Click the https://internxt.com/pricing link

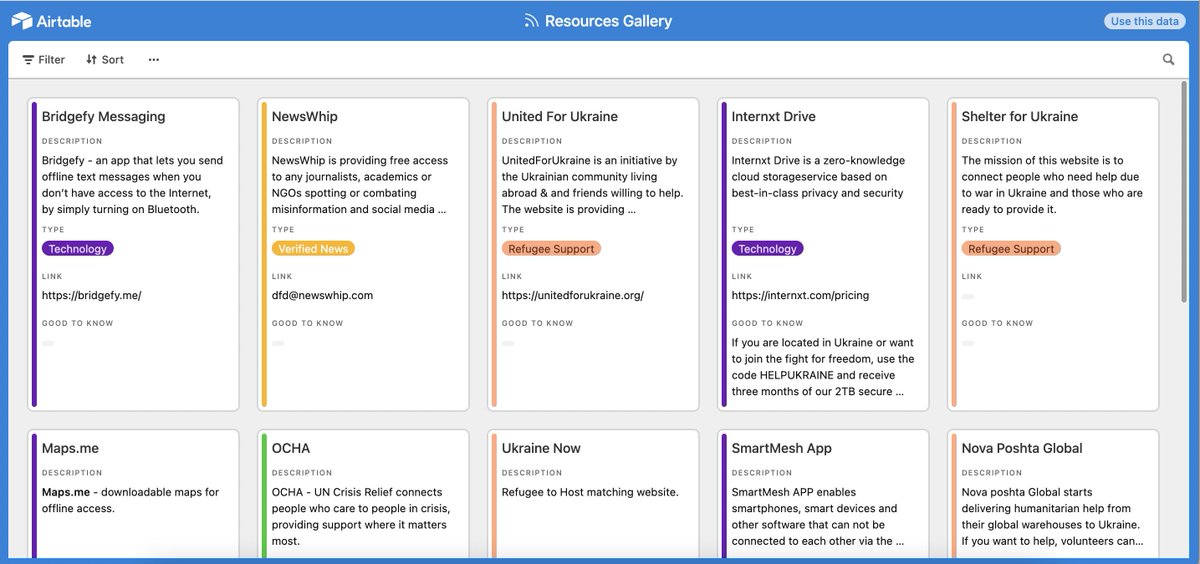(x=800, y=295)
